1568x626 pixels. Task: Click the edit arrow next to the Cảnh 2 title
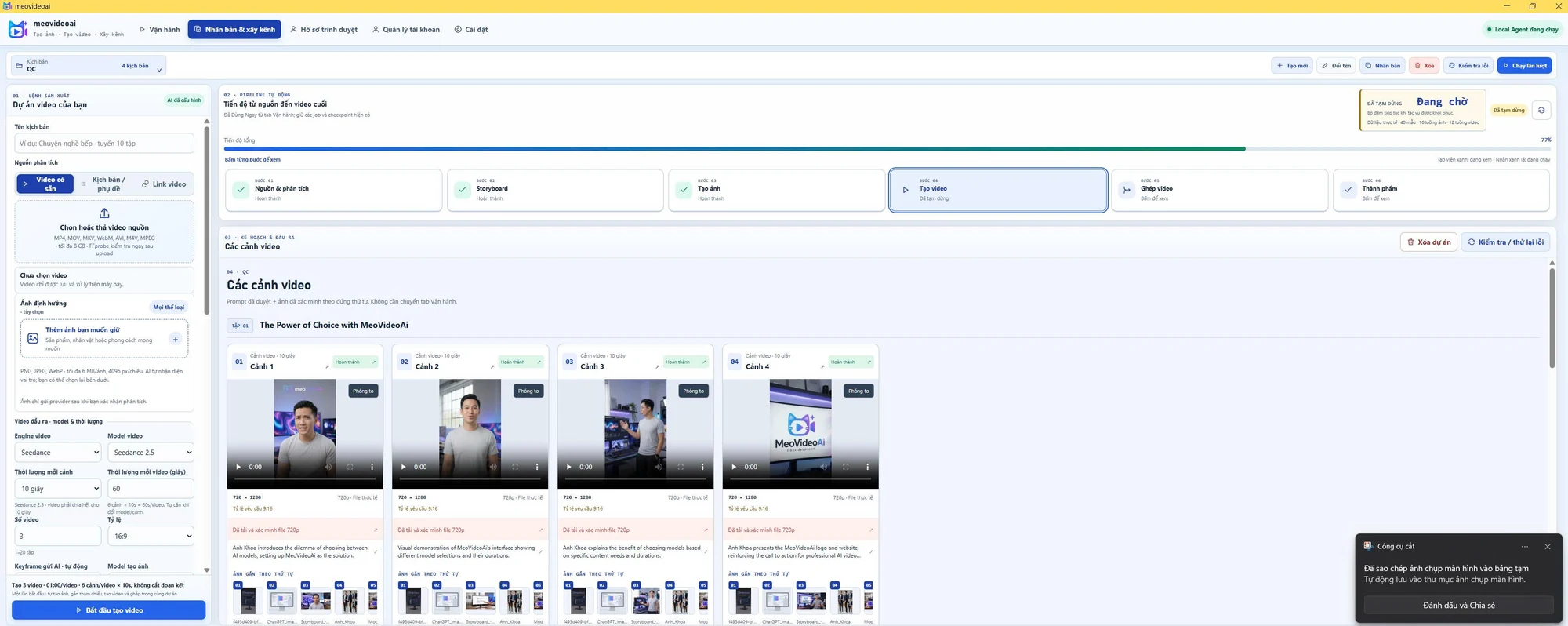click(x=492, y=366)
